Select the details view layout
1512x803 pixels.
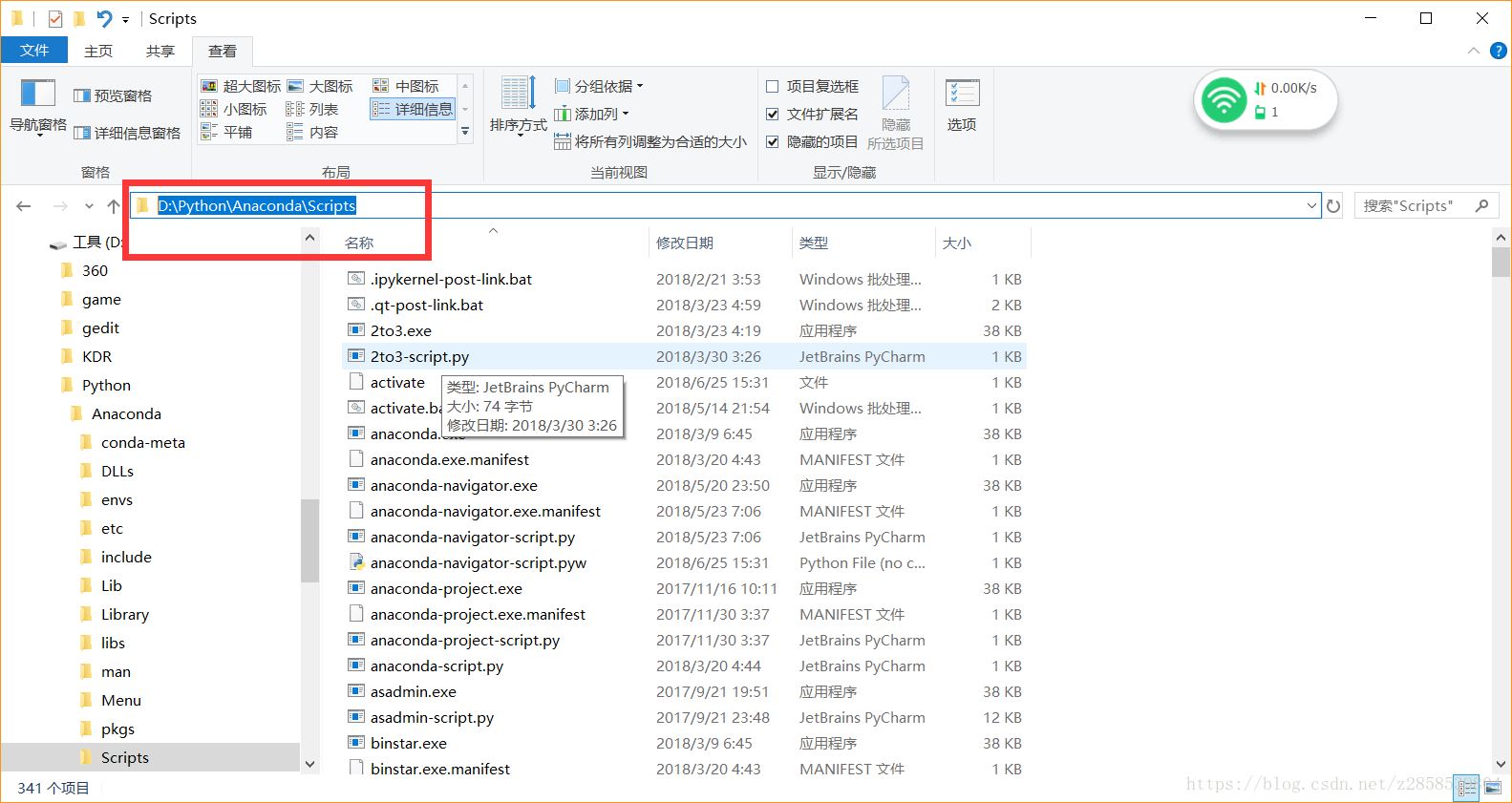pyautogui.click(x=413, y=109)
